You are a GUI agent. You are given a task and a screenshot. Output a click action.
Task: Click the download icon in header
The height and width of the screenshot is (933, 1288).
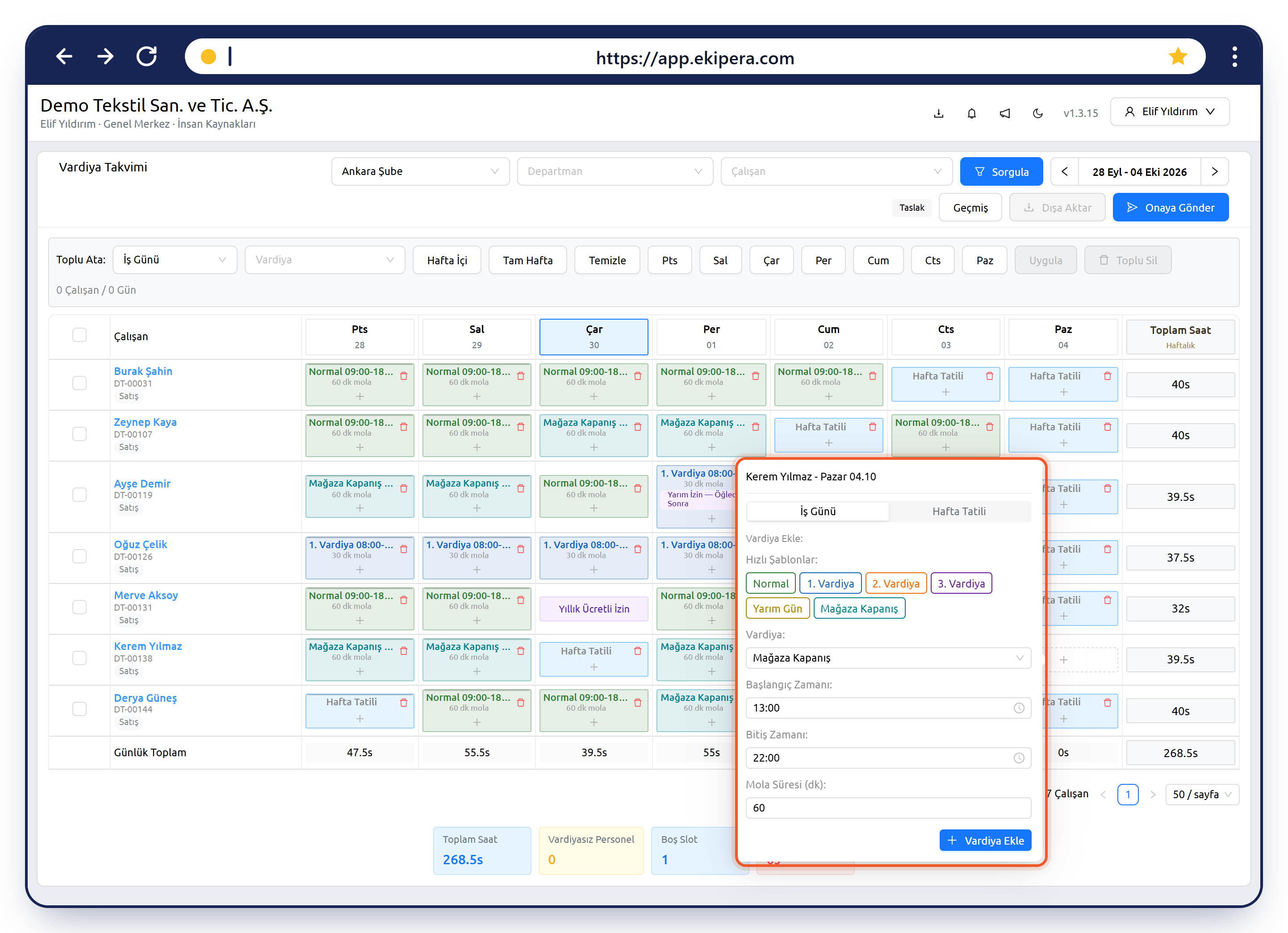pos(939,113)
